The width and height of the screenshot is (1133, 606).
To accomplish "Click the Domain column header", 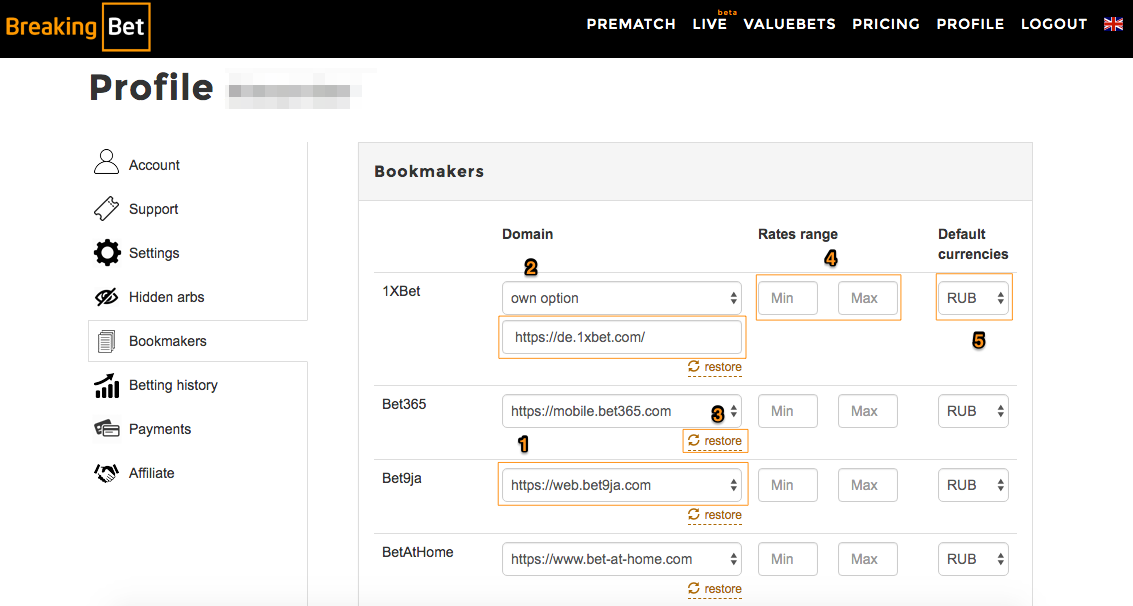I will (x=527, y=234).
